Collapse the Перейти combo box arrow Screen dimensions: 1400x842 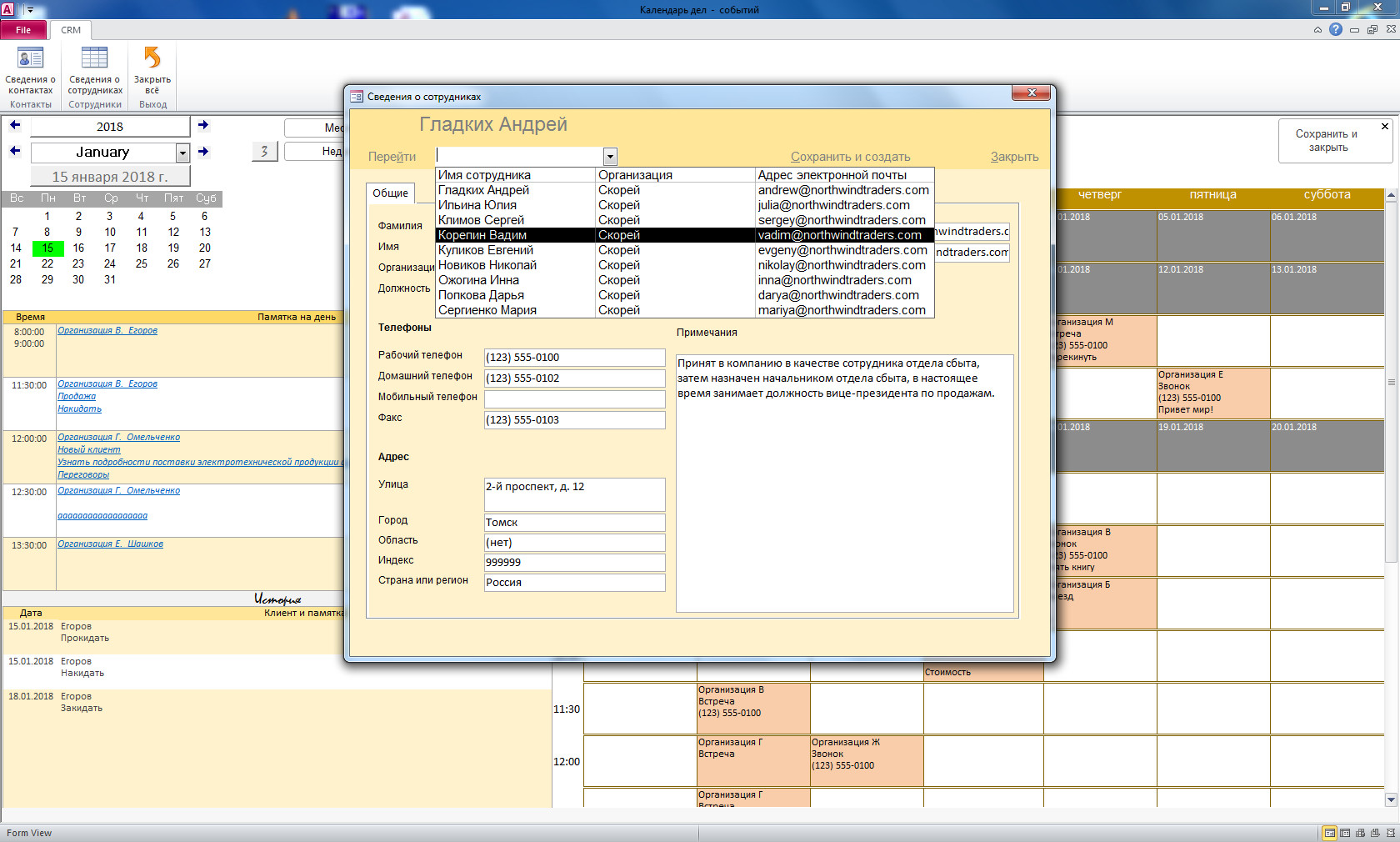pos(610,156)
